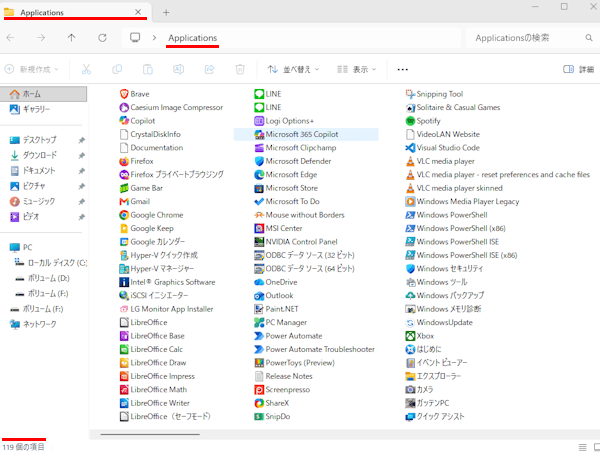Viewport: 600px width, 455px height.
Task: Expand the breadcrumb chevron before Applications
Action: [x=154, y=38]
